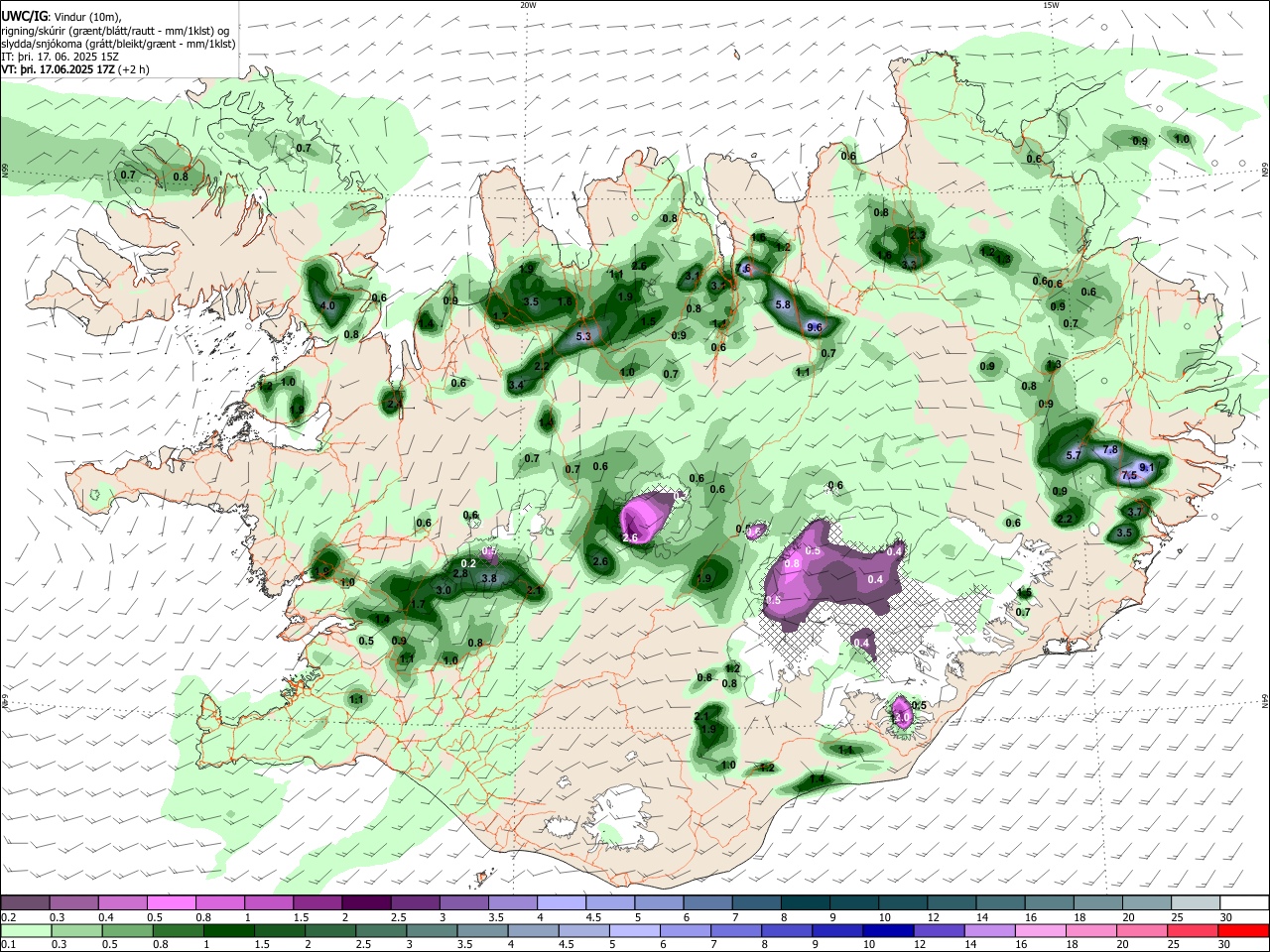Viewport: 1270px width, 952px height.
Task: Click the 3.3 precipitation value label
Action: coord(909,265)
